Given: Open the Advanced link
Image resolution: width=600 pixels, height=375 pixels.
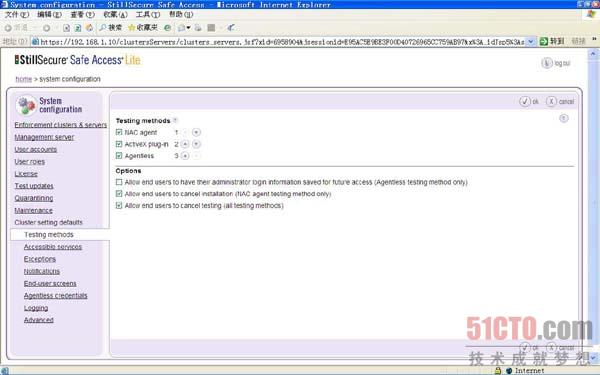Looking at the screenshot, I should pos(39,320).
